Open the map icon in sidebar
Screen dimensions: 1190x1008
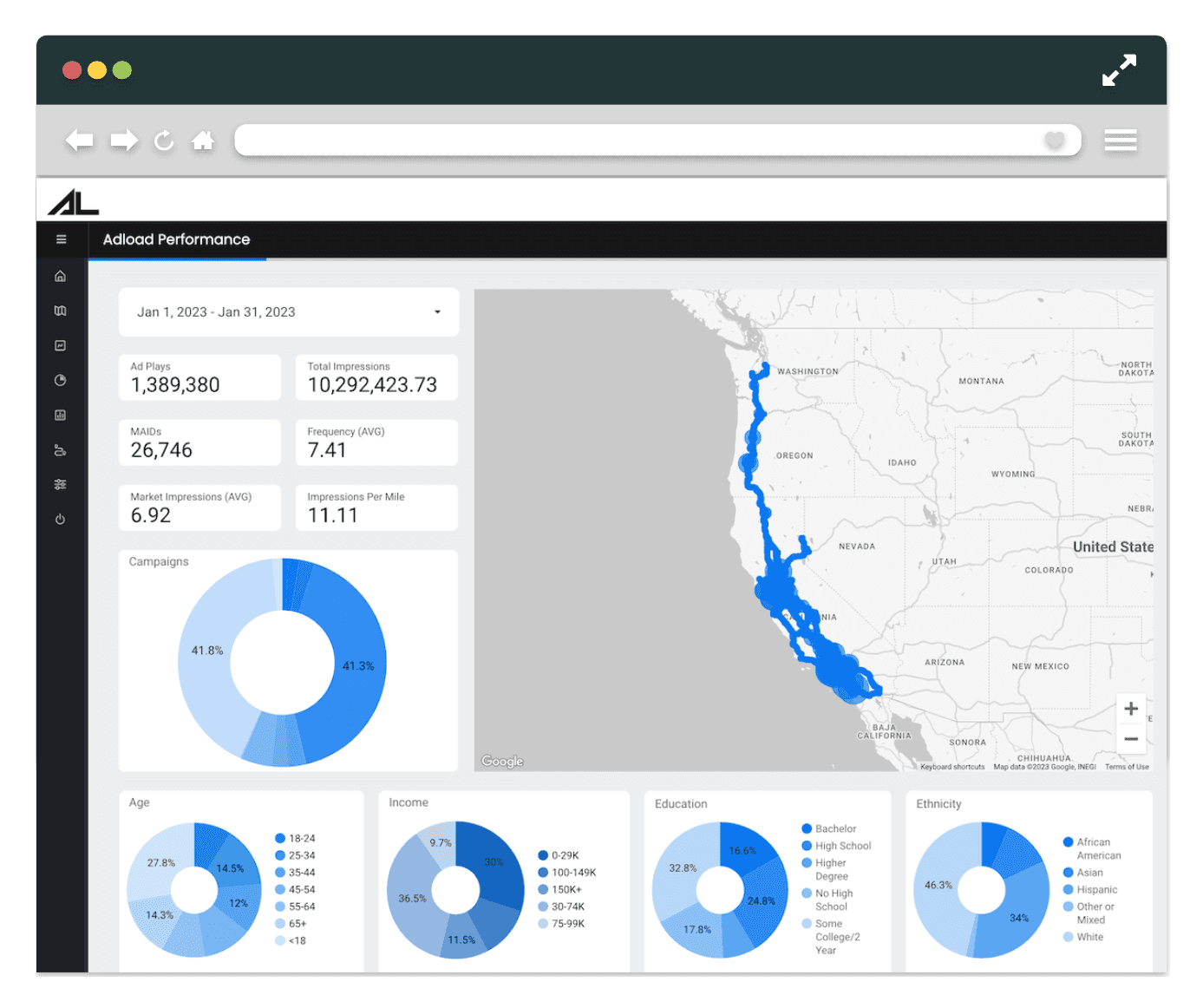tap(60, 311)
